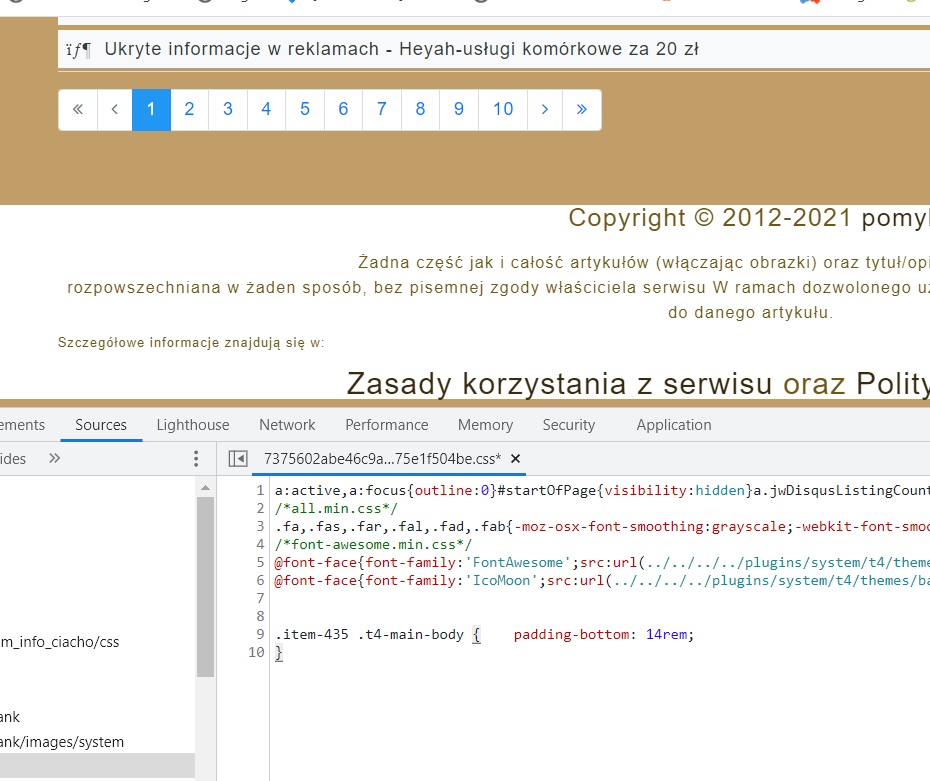930x781 pixels.
Task: Switch to the Security tab
Action: tap(568, 425)
